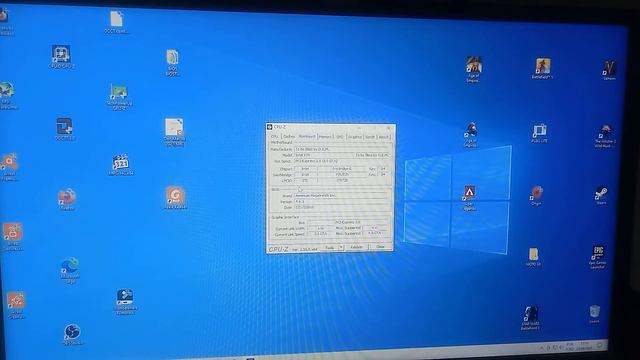640x360 pixels.
Task: Select the PCI-Express 3.0 bus value
Action: (348, 222)
